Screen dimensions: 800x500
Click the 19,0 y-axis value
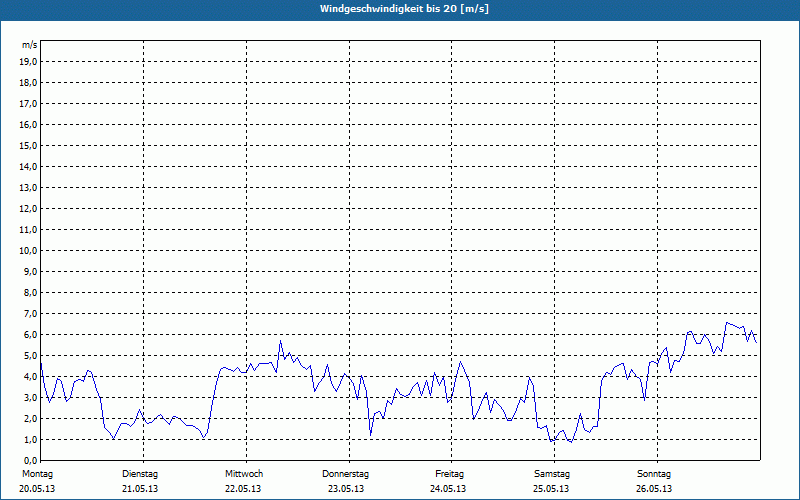(x=28, y=62)
